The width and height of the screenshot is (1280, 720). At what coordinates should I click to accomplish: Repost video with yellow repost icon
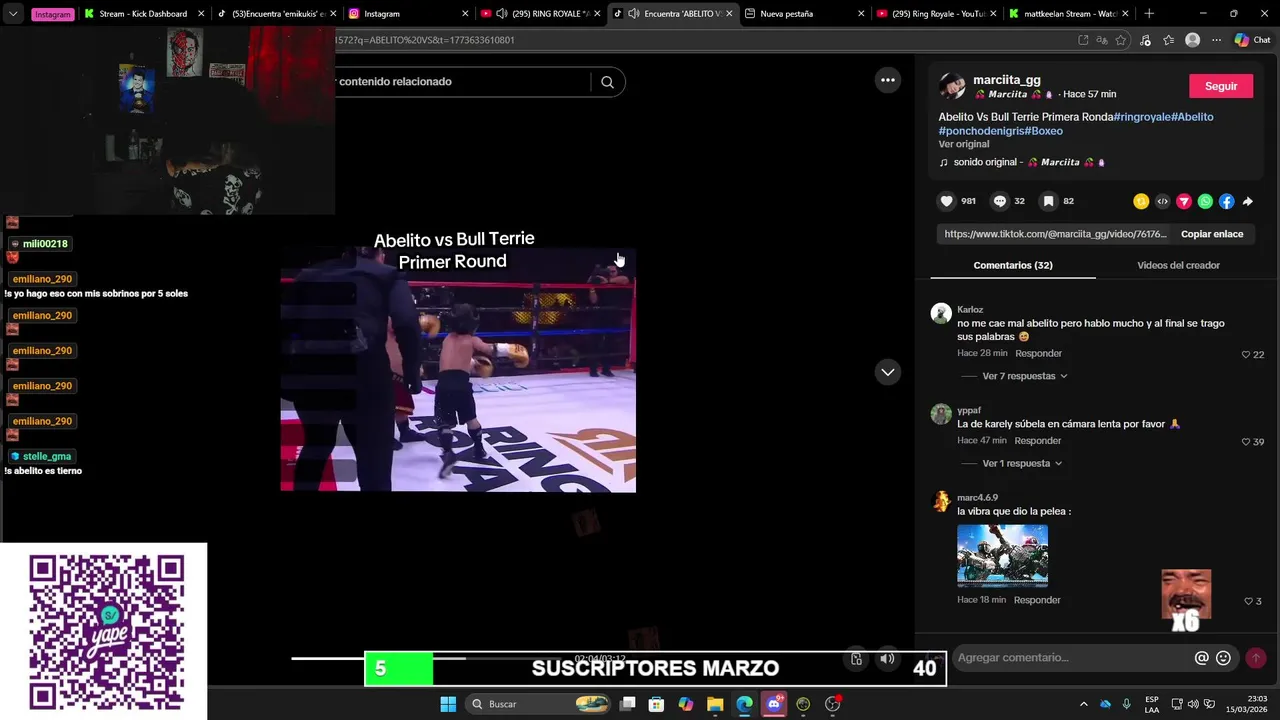(1141, 201)
